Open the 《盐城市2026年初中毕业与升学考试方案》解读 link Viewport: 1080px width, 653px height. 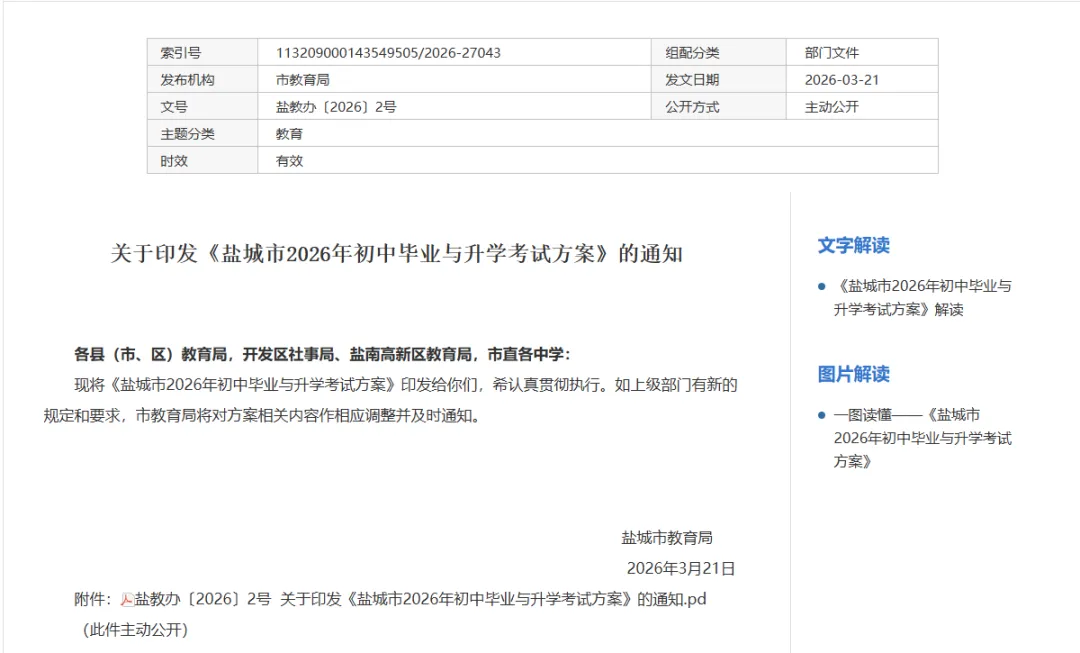click(x=923, y=296)
